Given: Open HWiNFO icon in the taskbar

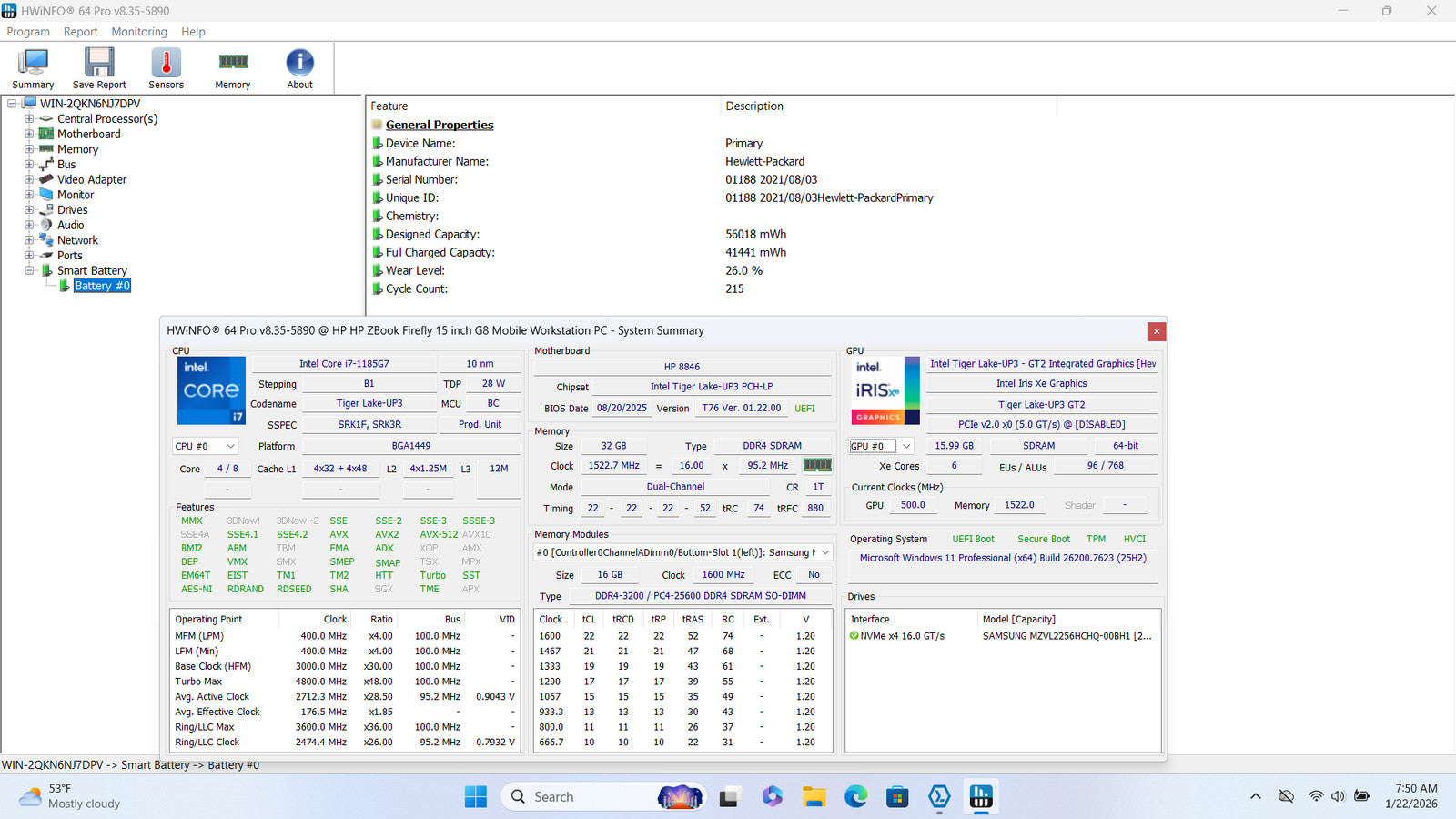Looking at the screenshot, I should [980, 797].
